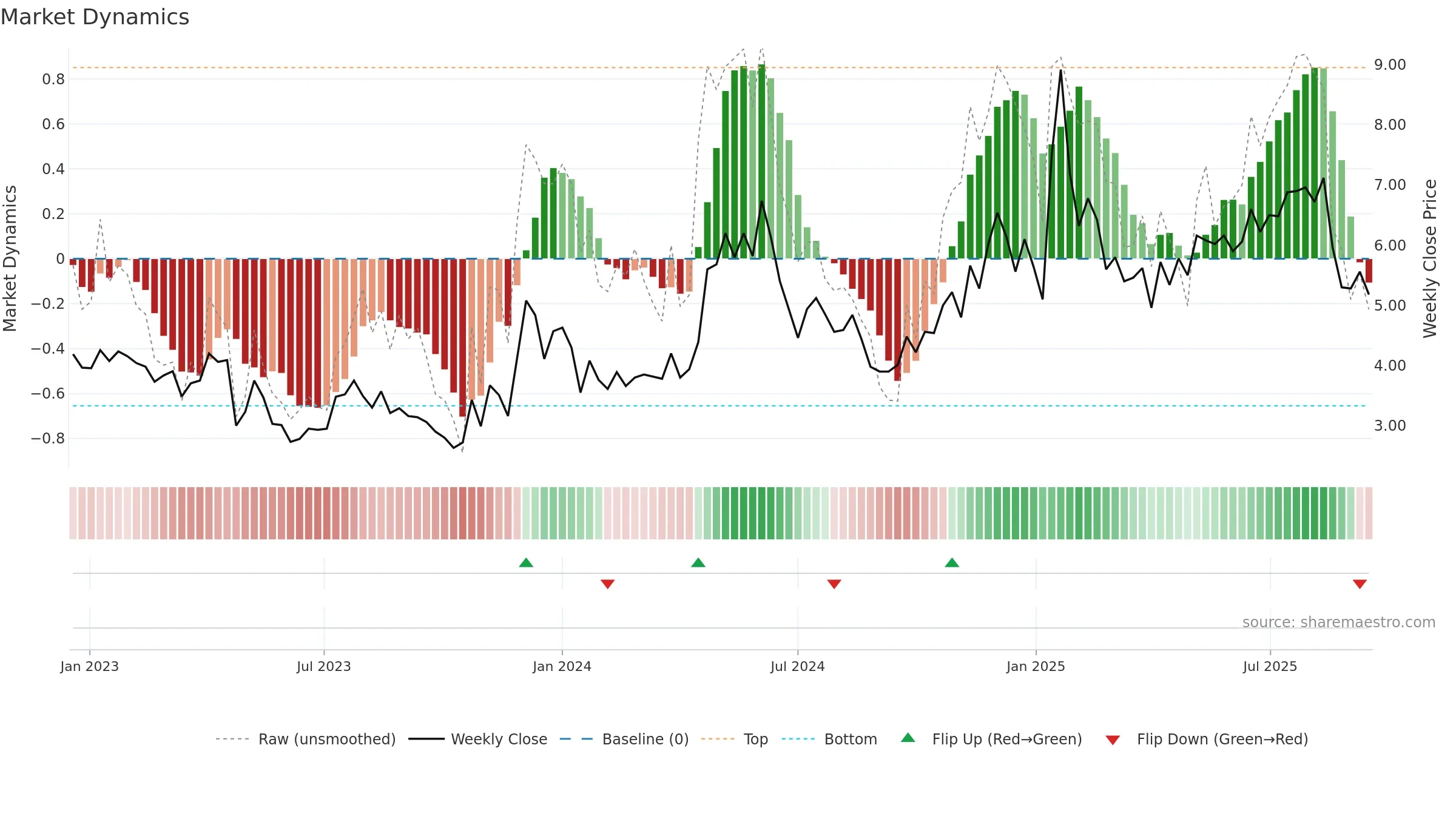Select the green flip-up marker near Nov 2024

952,562
